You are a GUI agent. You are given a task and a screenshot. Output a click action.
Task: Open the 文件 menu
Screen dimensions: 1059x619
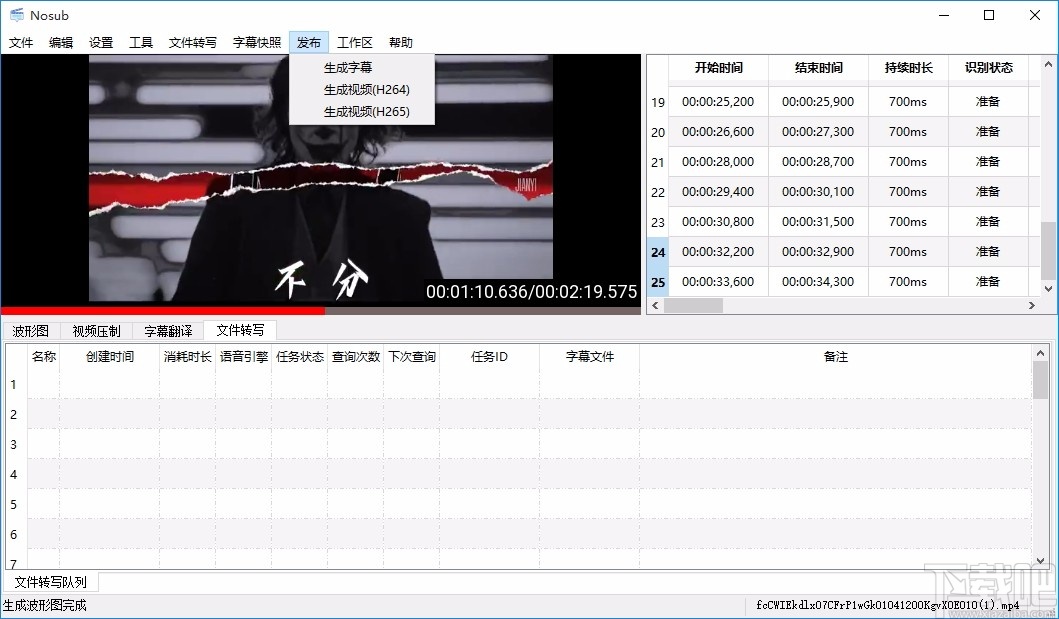click(21, 43)
